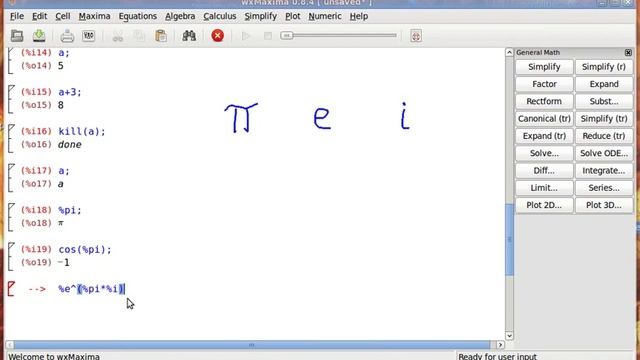The width and height of the screenshot is (640, 360).
Task: Click the Rectform button
Action: pyautogui.click(x=544, y=101)
